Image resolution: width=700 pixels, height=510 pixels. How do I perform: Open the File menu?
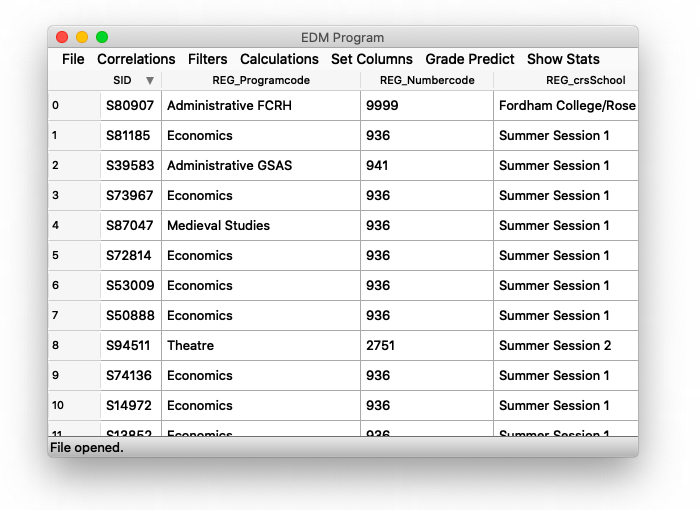click(73, 59)
